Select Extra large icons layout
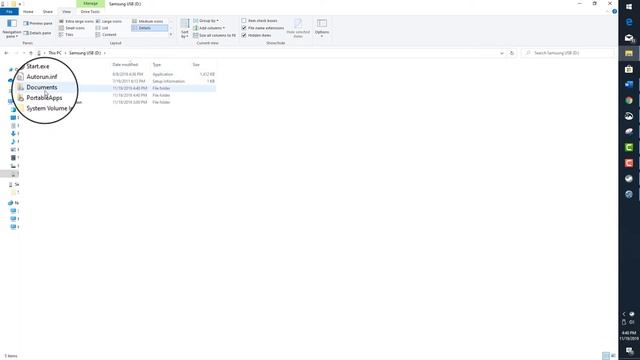Viewport: 640px width, 360px height. pos(76,21)
